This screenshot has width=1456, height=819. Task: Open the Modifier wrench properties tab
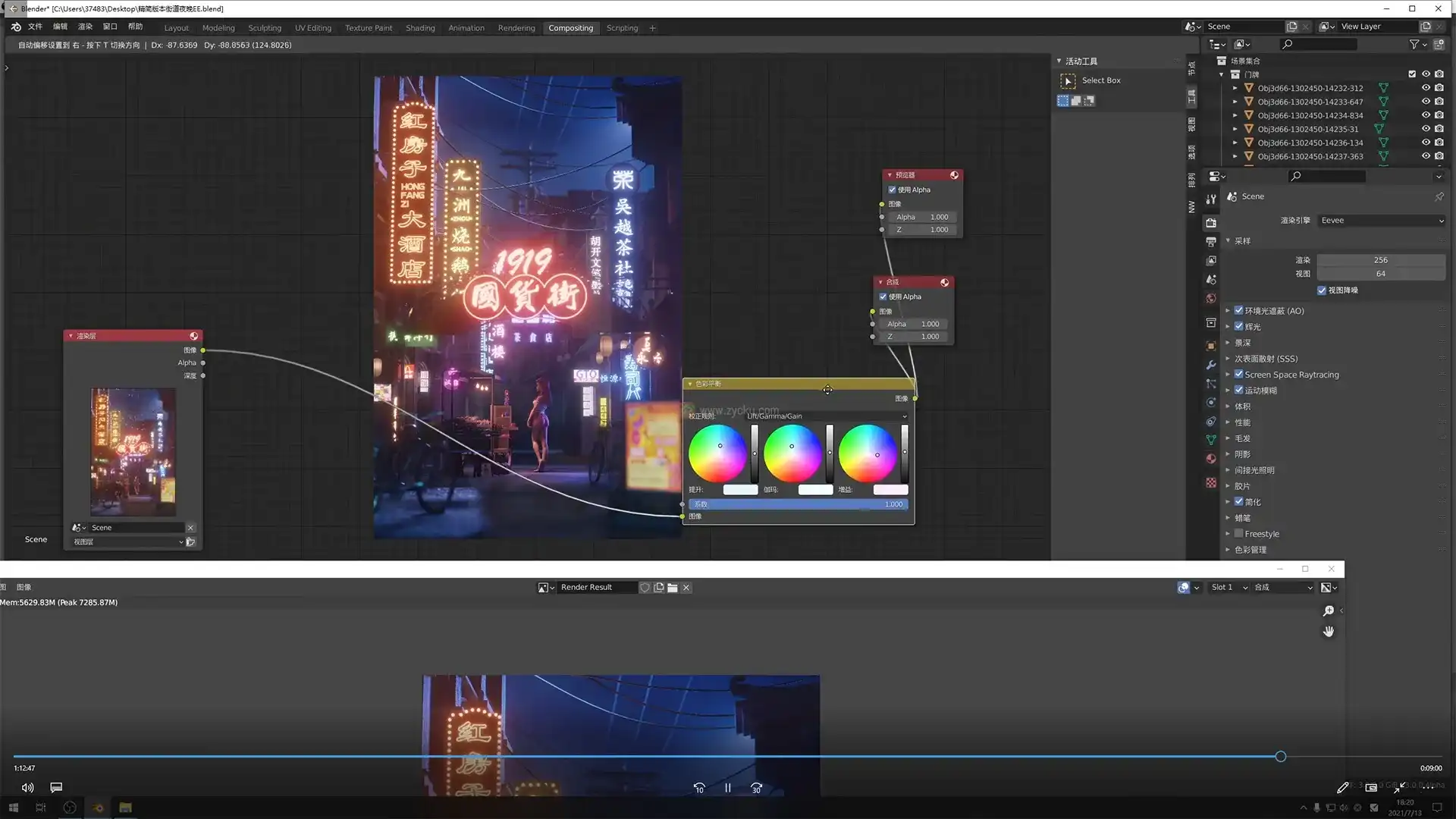tap(1211, 365)
